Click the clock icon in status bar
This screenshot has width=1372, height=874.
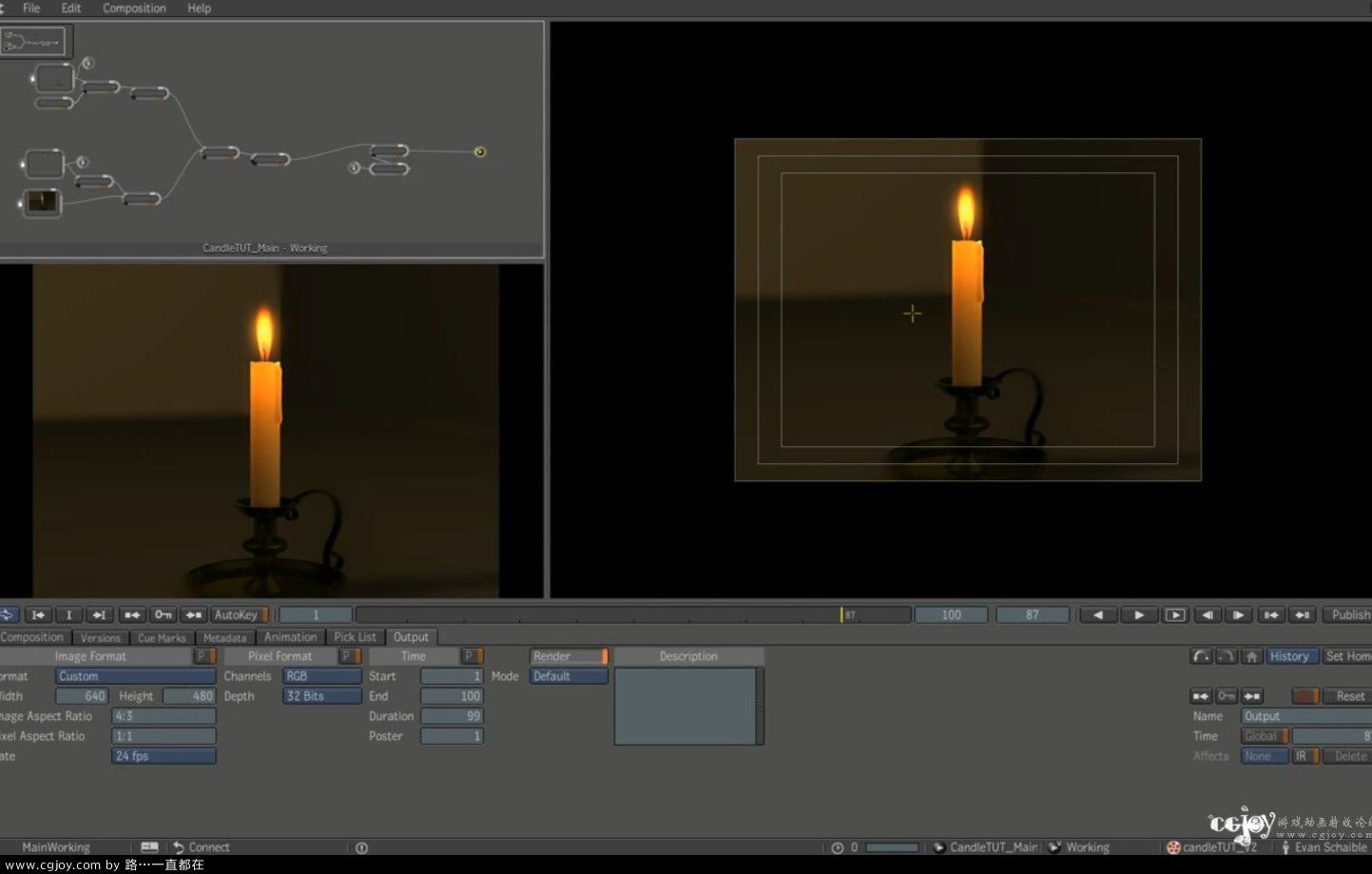coord(837,847)
